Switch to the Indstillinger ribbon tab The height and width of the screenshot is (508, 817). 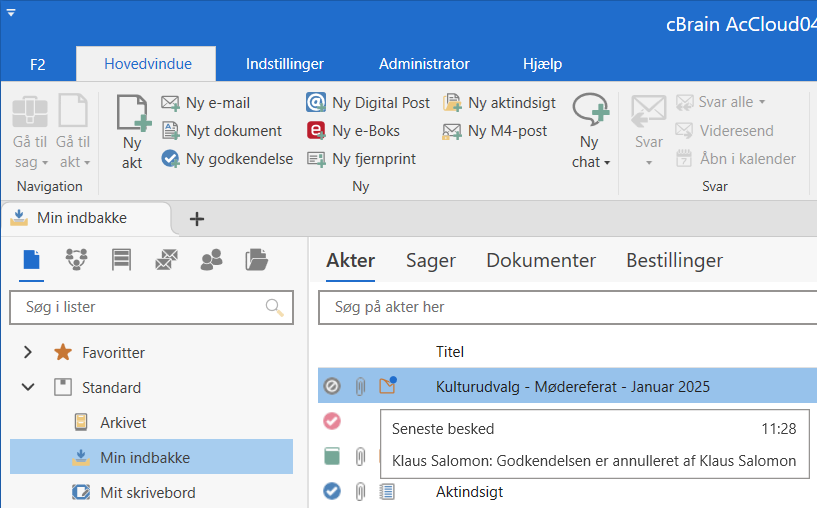point(285,64)
